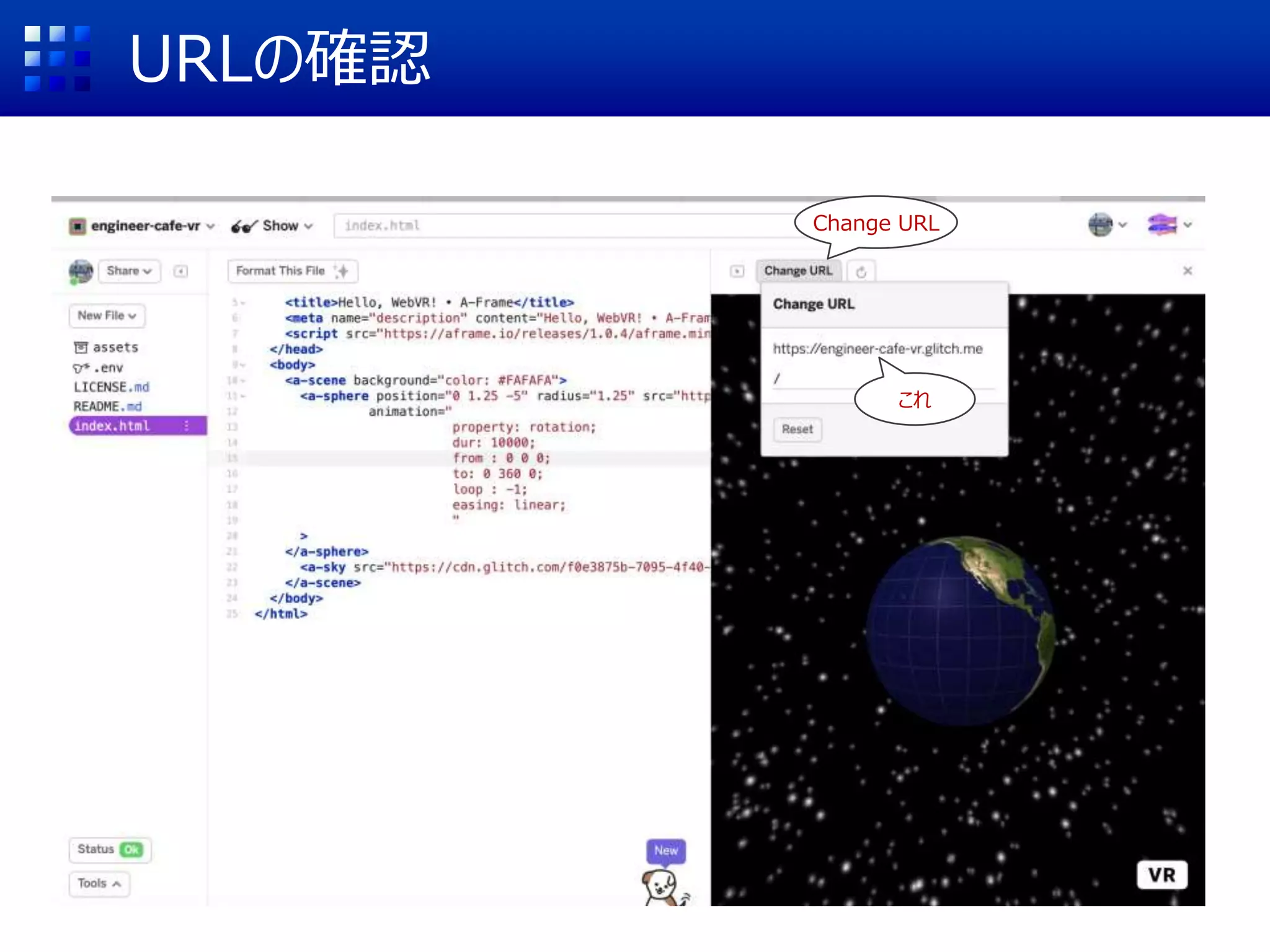Click the VR button in preview
Viewport: 1270px width, 952px height.
(1162, 875)
